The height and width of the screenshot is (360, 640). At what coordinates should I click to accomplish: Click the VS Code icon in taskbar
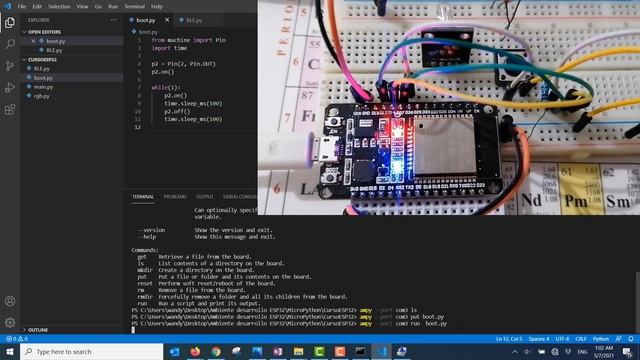381,351
